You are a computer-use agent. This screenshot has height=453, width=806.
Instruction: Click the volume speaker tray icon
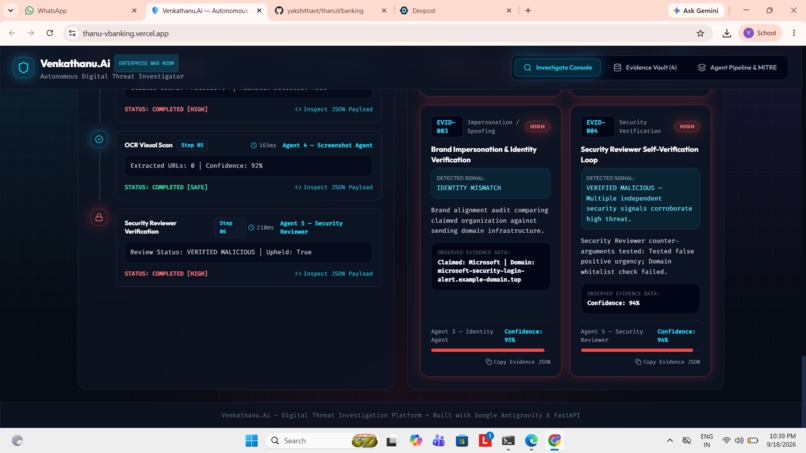pos(739,441)
